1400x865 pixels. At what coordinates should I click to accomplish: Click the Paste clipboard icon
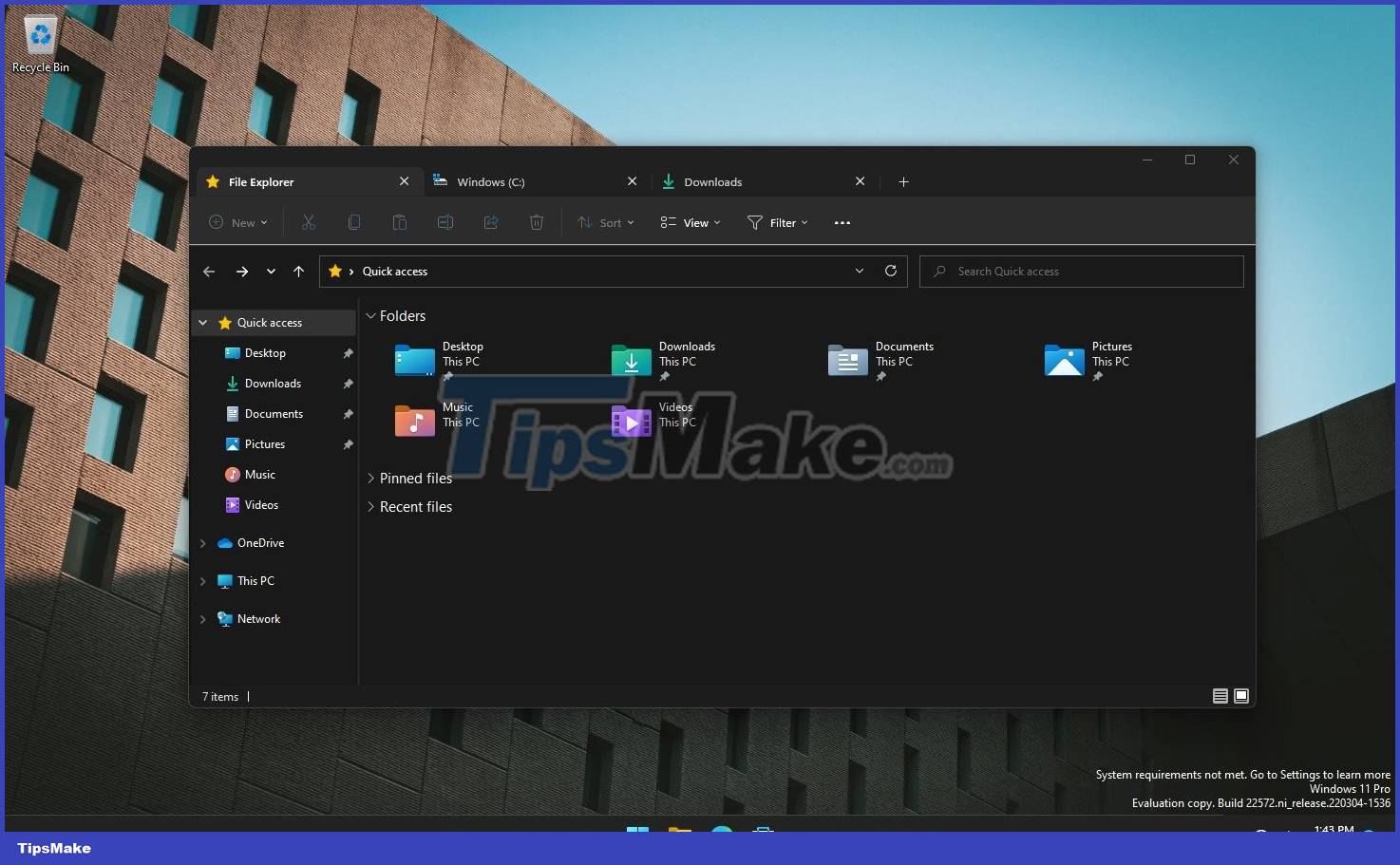click(x=400, y=222)
